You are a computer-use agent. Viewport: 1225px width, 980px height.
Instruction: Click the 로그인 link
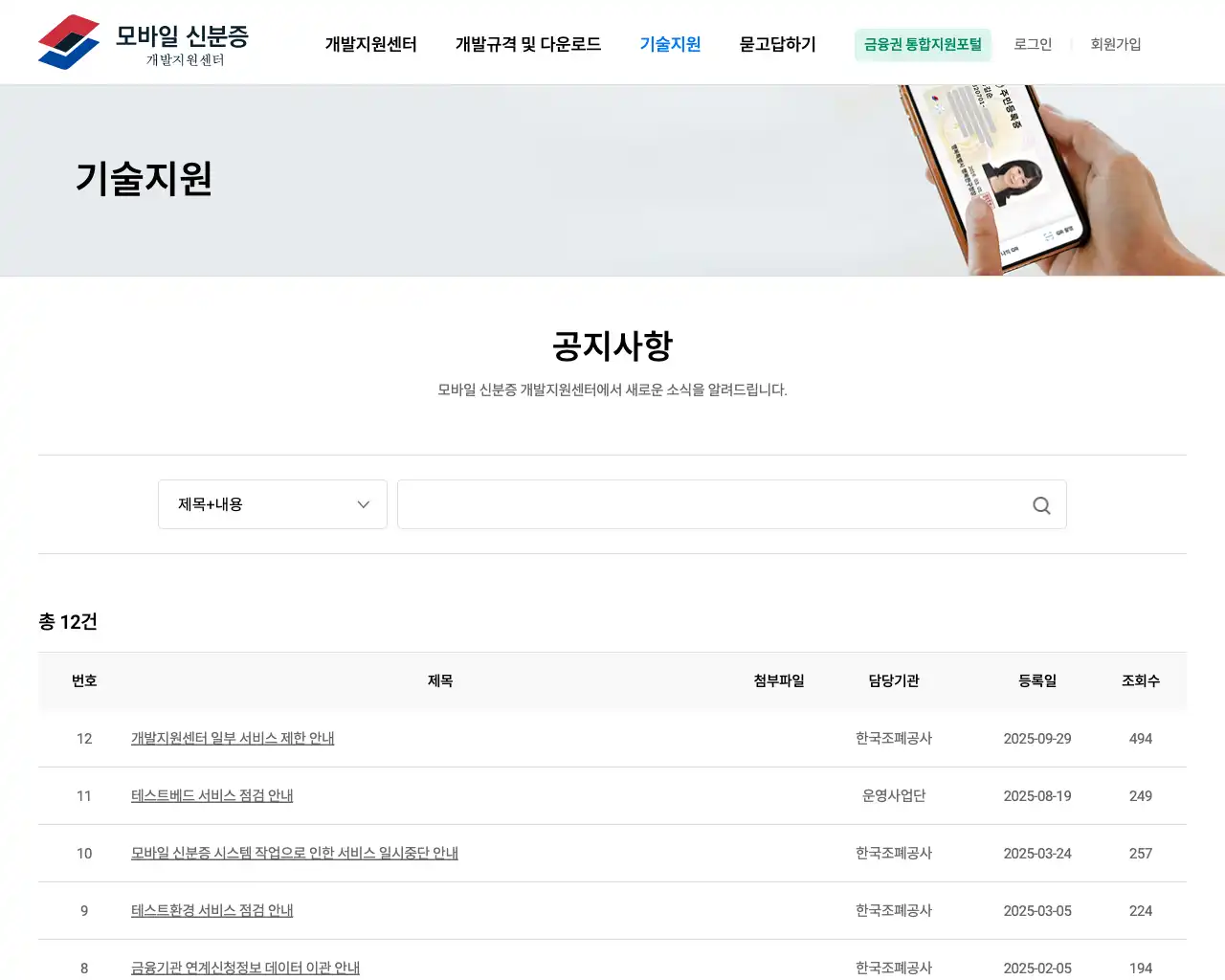[x=1032, y=44]
